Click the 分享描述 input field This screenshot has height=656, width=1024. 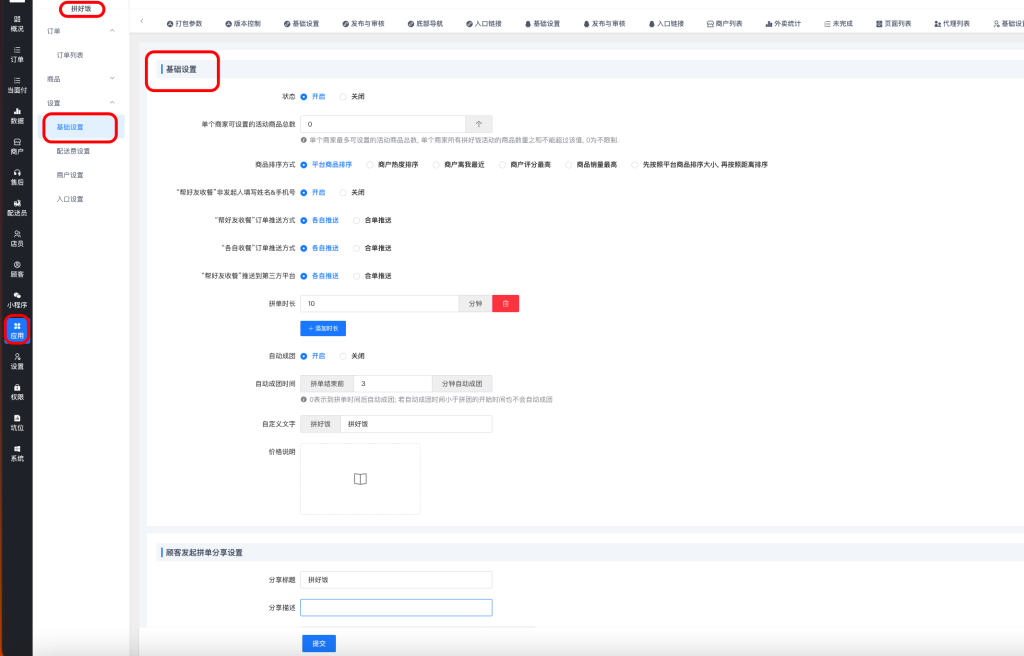[x=396, y=607]
